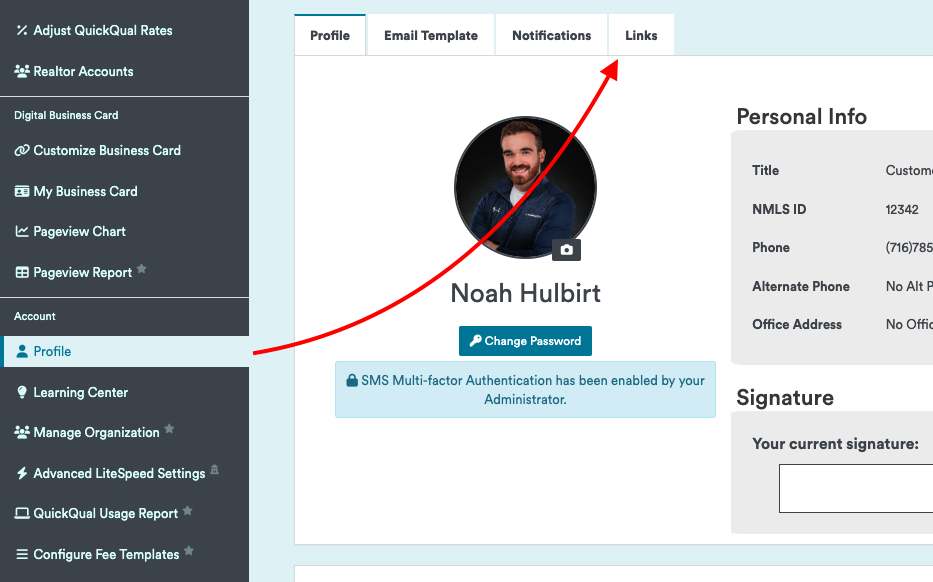The height and width of the screenshot is (582, 933).
Task: Click the Office Address field label
Action: coord(797,324)
